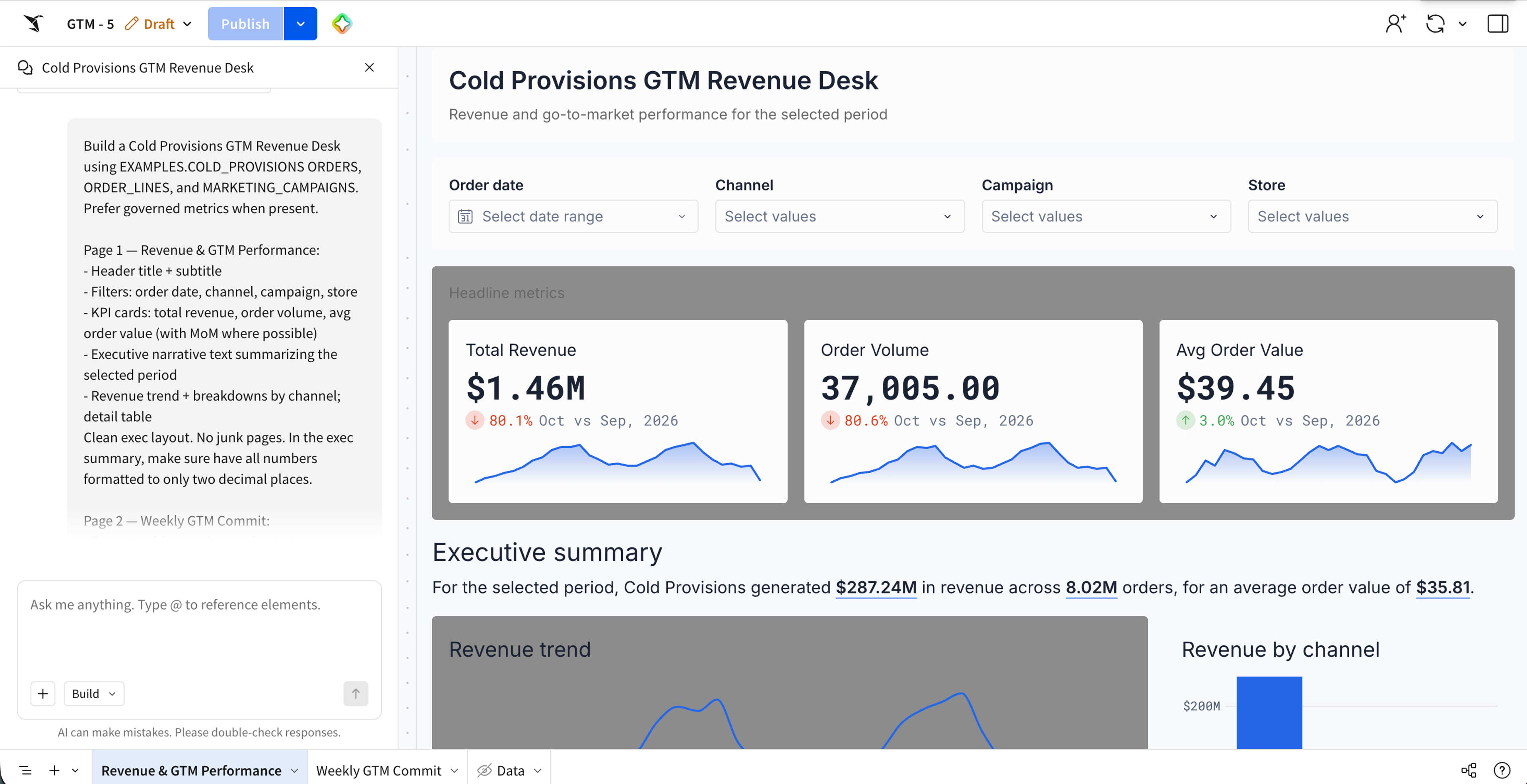Image resolution: width=1527 pixels, height=784 pixels.
Task: Open the share user icon
Action: 1395,24
